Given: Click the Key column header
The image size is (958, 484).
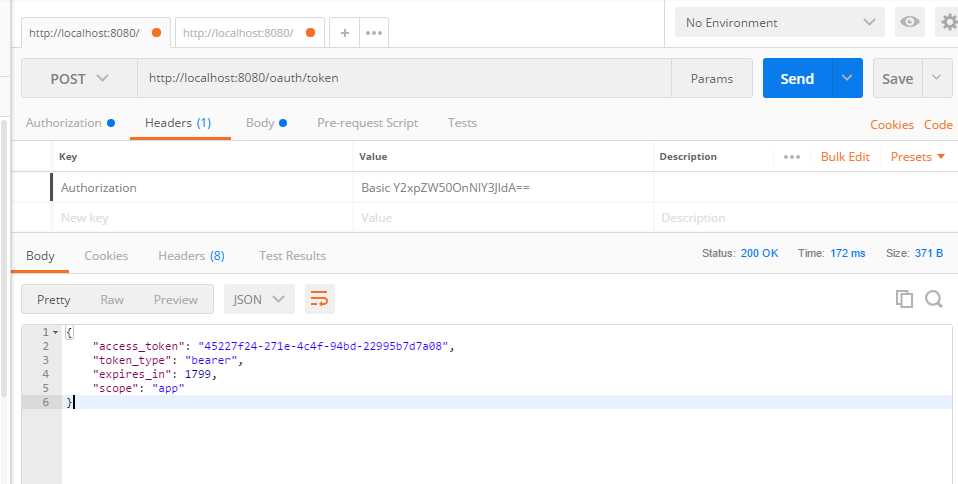Looking at the screenshot, I should click(68, 157).
